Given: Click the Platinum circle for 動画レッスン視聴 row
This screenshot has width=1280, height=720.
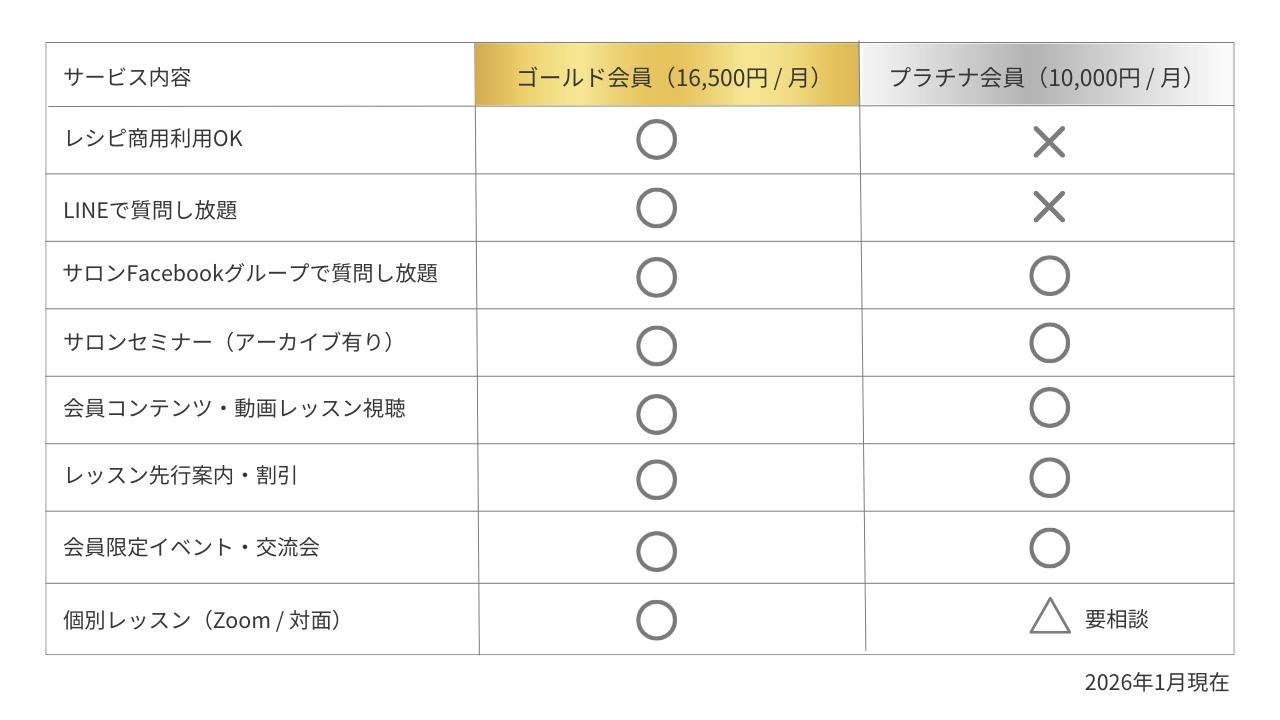Looking at the screenshot, I should [1049, 408].
